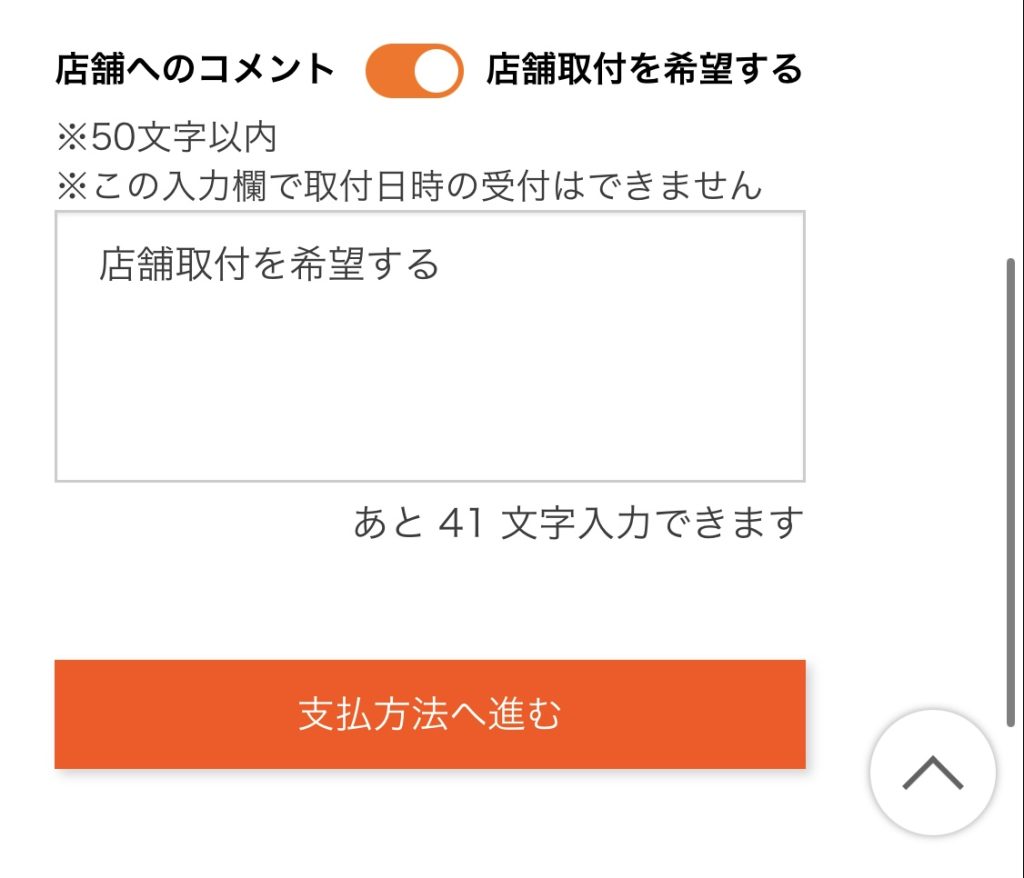Click the upward arrow inside the round button
The width and height of the screenshot is (1024, 878).
(933, 773)
